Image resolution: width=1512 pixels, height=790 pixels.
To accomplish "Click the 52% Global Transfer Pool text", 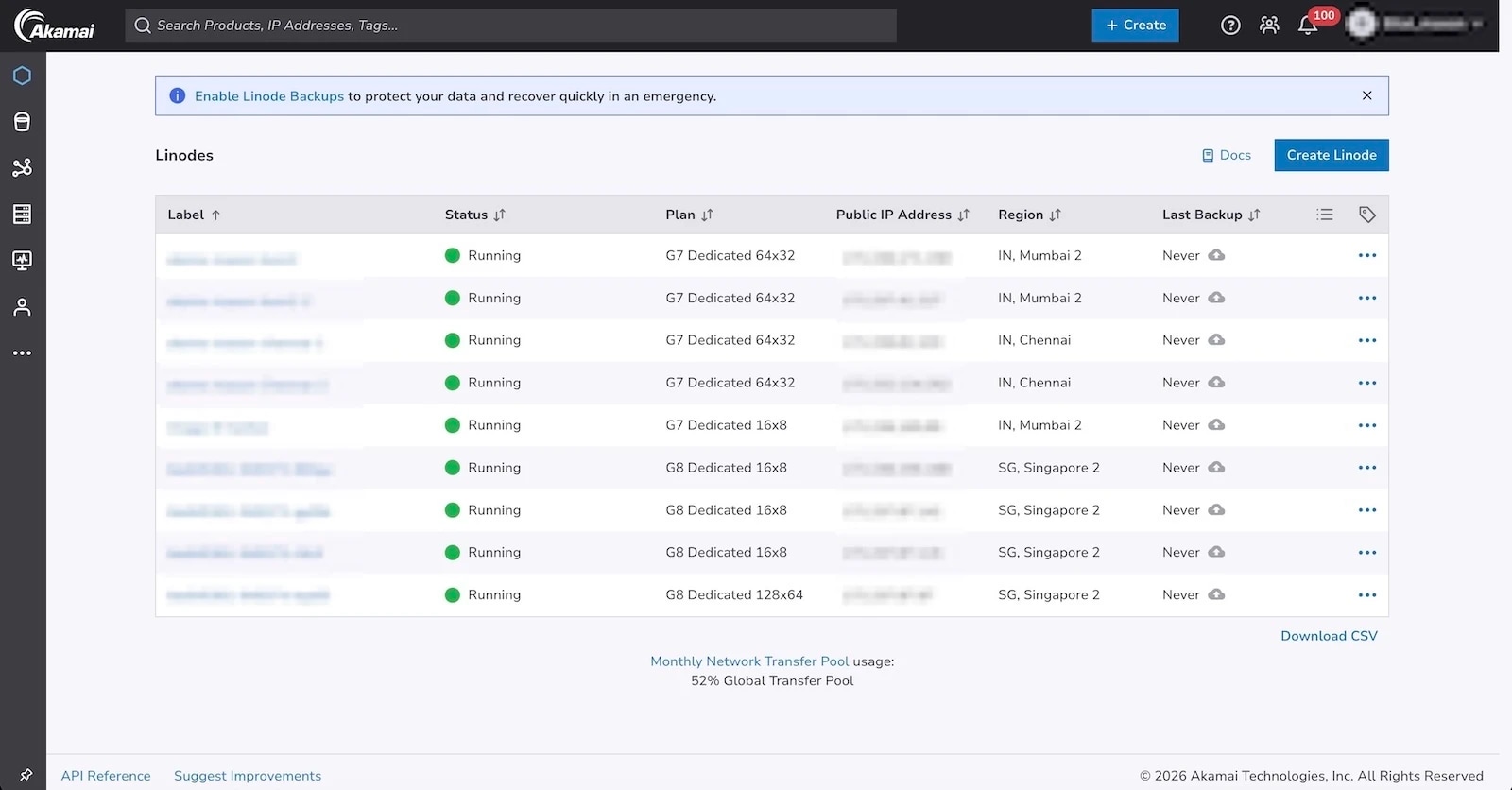I will click(772, 680).
